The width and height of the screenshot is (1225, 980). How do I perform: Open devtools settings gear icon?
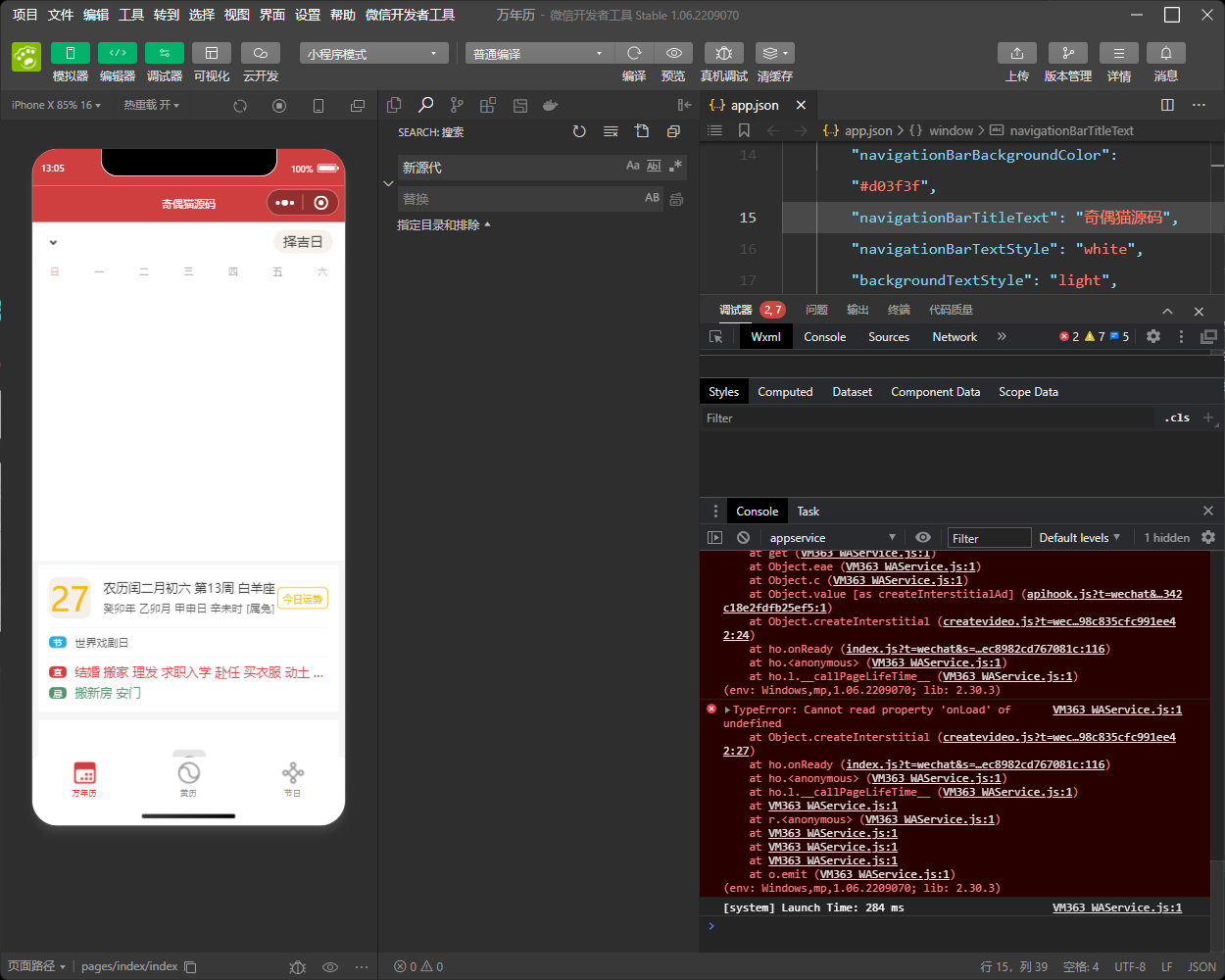[x=1153, y=336]
